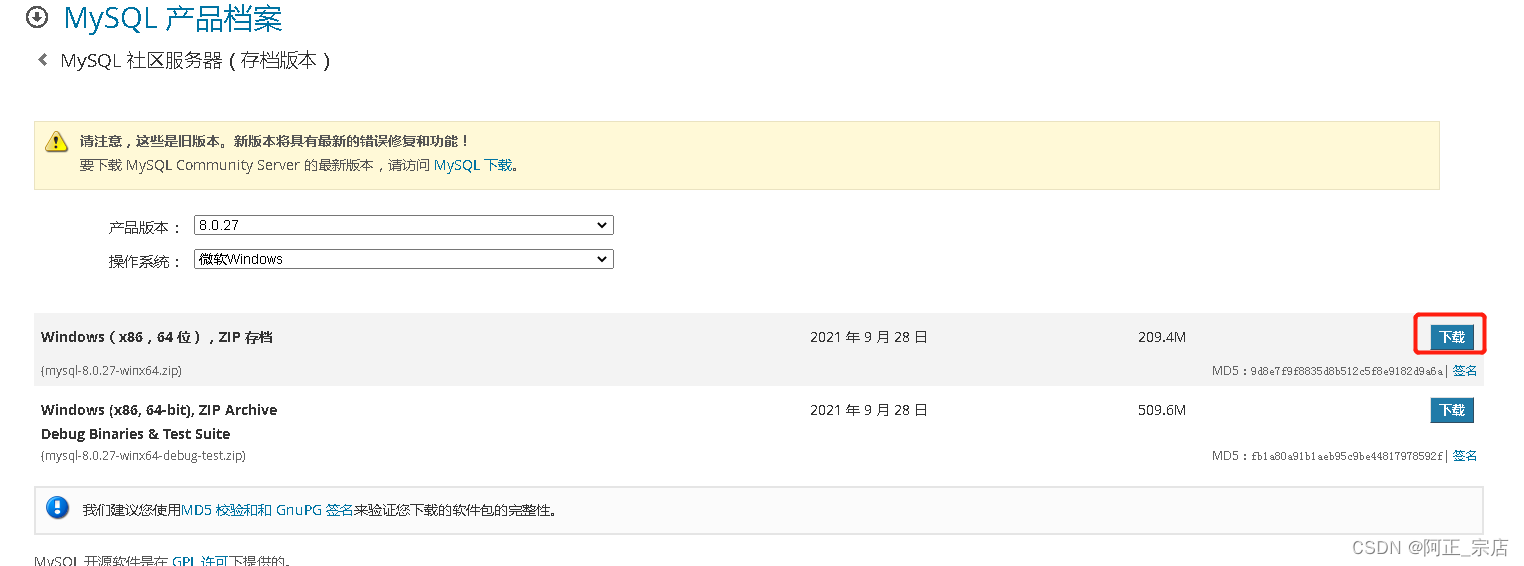Image resolution: width=1524 pixels, height=566 pixels.
Task: Open the 产品版本 8.0.27 dropdown
Action: (403, 225)
